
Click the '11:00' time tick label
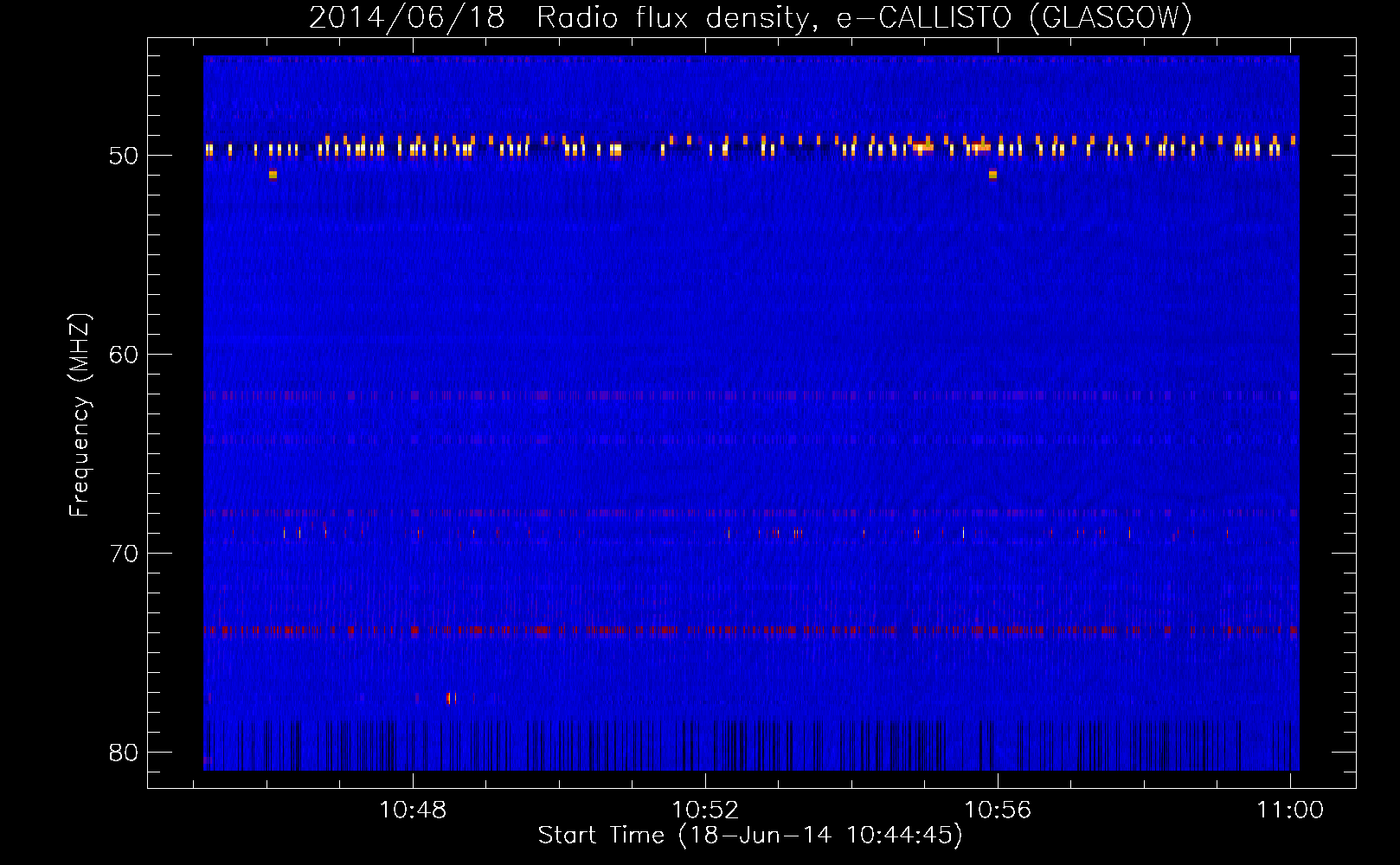click(x=1290, y=811)
